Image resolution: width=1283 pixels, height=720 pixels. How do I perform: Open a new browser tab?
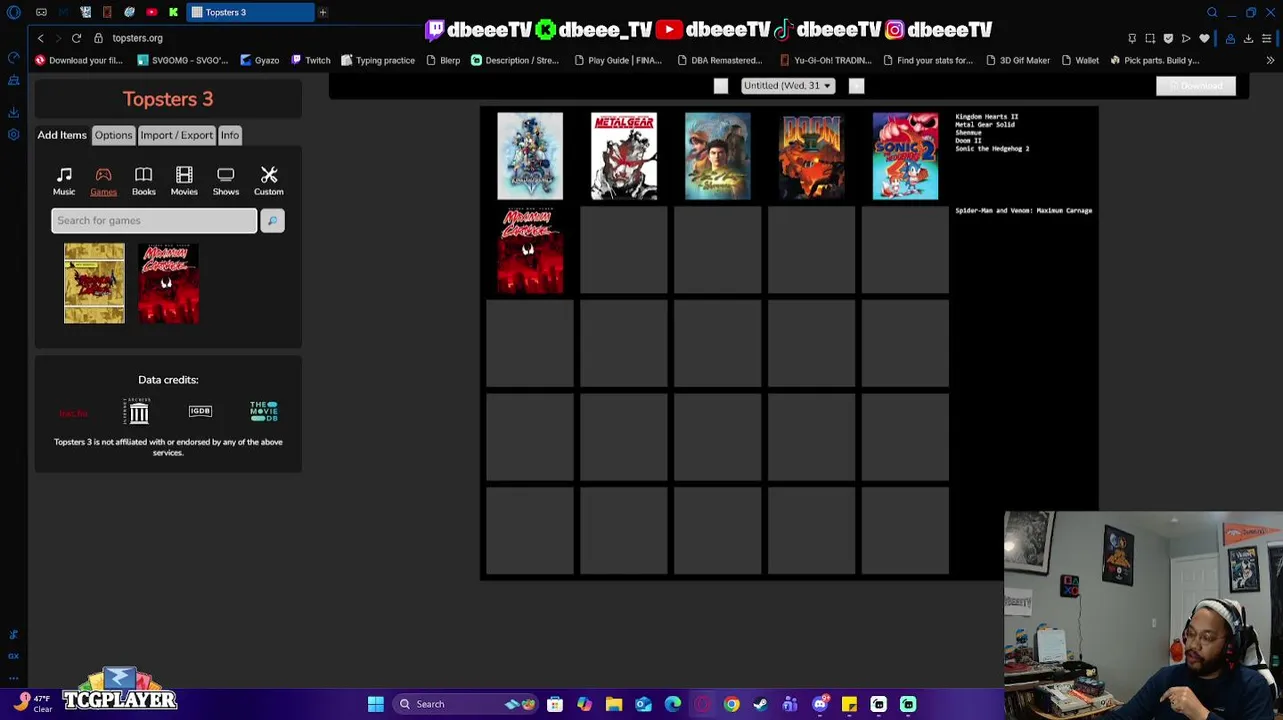coord(323,12)
